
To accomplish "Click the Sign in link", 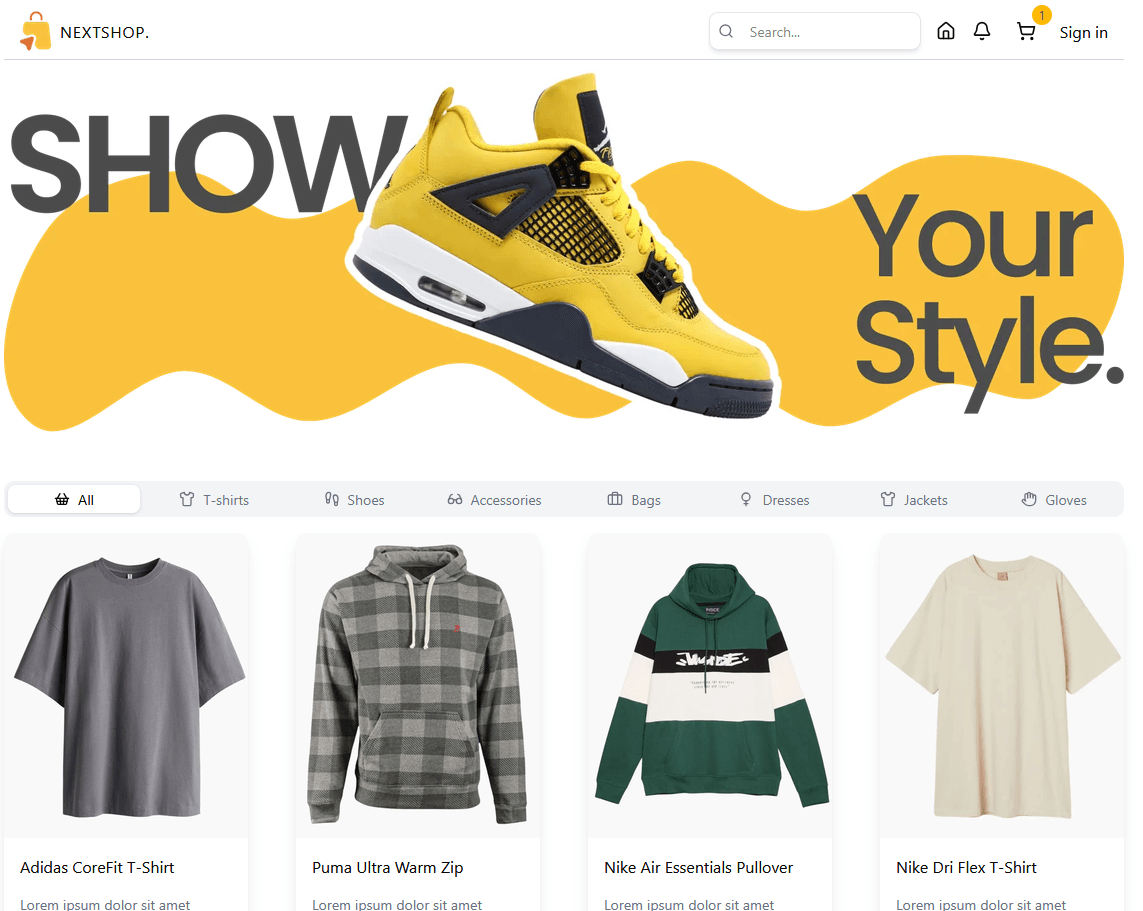I will (1083, 33).
